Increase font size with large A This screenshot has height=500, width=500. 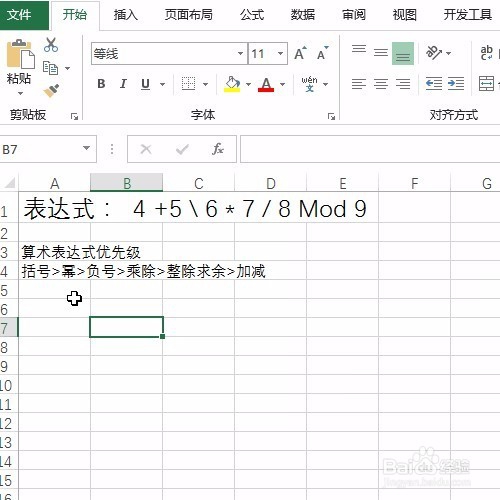[300, 53]
